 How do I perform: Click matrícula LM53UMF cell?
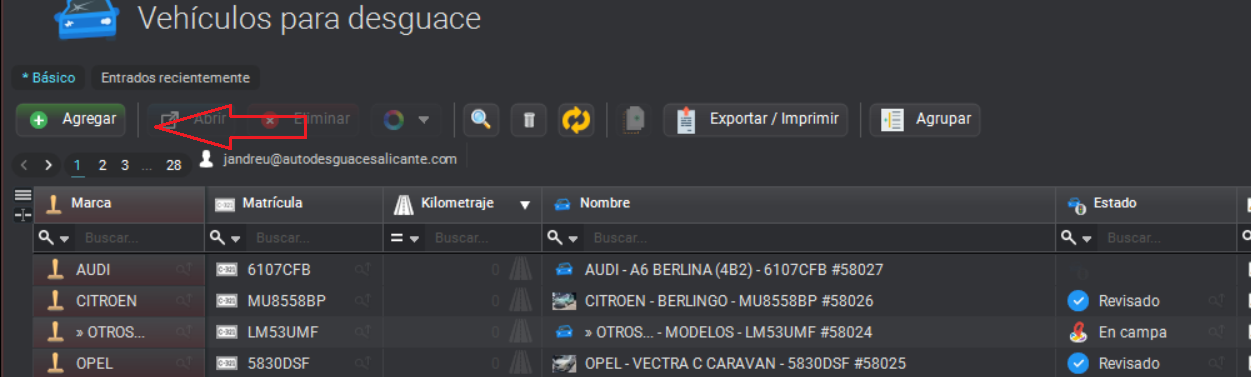coord(294,332)
